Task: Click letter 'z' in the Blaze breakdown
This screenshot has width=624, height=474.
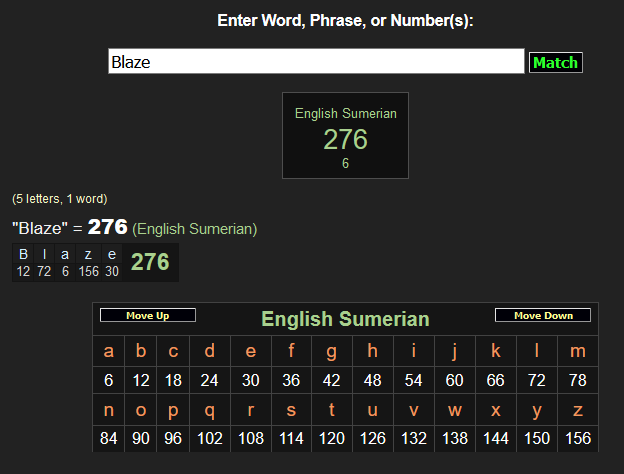Action: pyautogui.click(x=88, y=254)
